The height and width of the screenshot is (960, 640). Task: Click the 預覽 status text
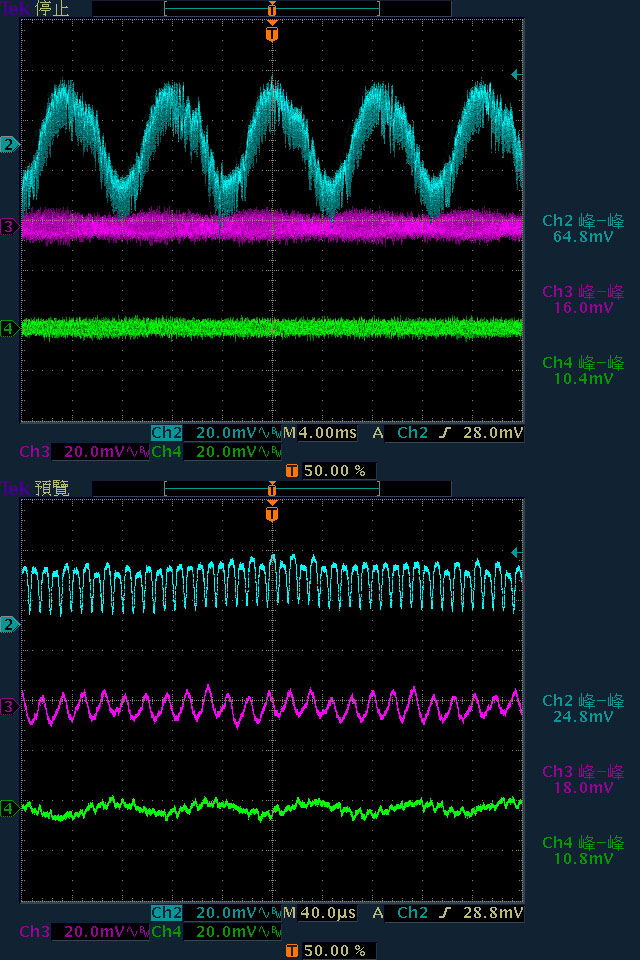(52, 489)
